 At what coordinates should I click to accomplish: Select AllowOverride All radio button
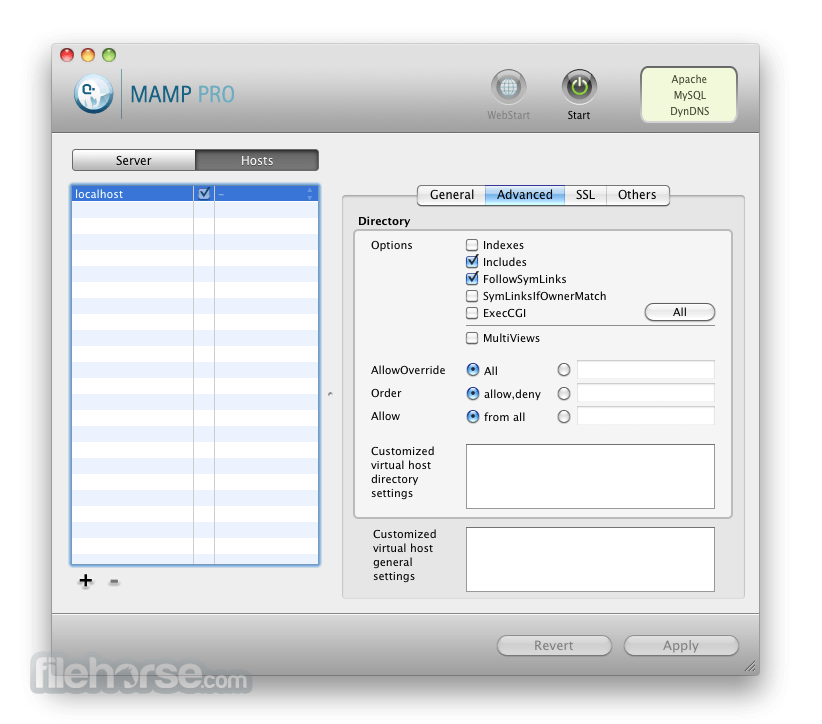pyautogui.click(x=472, y=370)
